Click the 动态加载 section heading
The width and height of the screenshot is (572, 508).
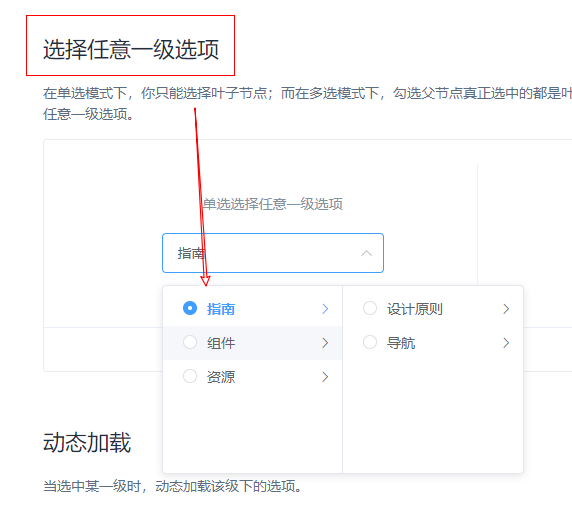pyautogui.click(x=87, y=442)
